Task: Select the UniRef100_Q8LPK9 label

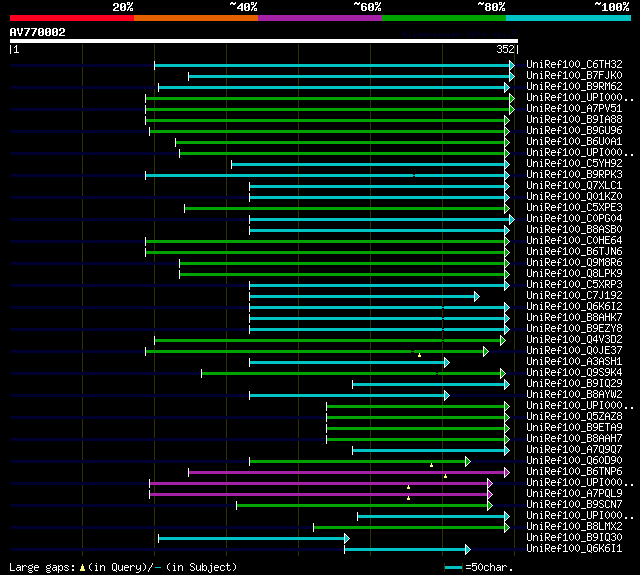Action: 574,274
